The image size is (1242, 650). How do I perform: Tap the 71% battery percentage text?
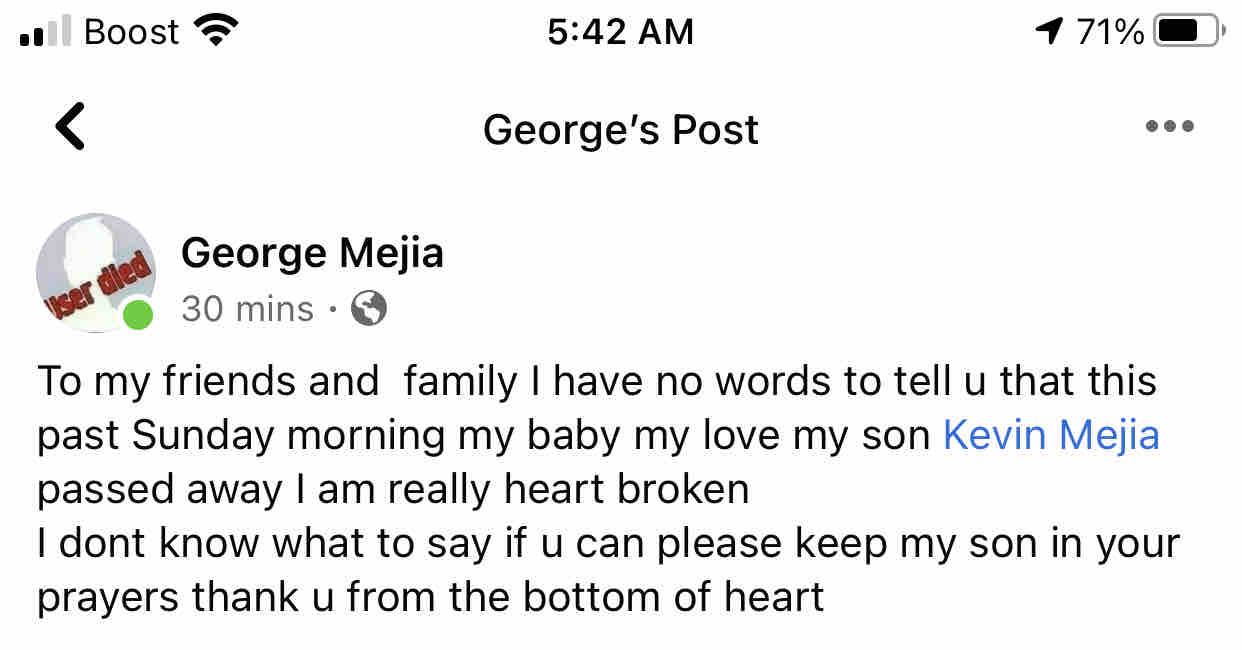(x=1110, y=32)
